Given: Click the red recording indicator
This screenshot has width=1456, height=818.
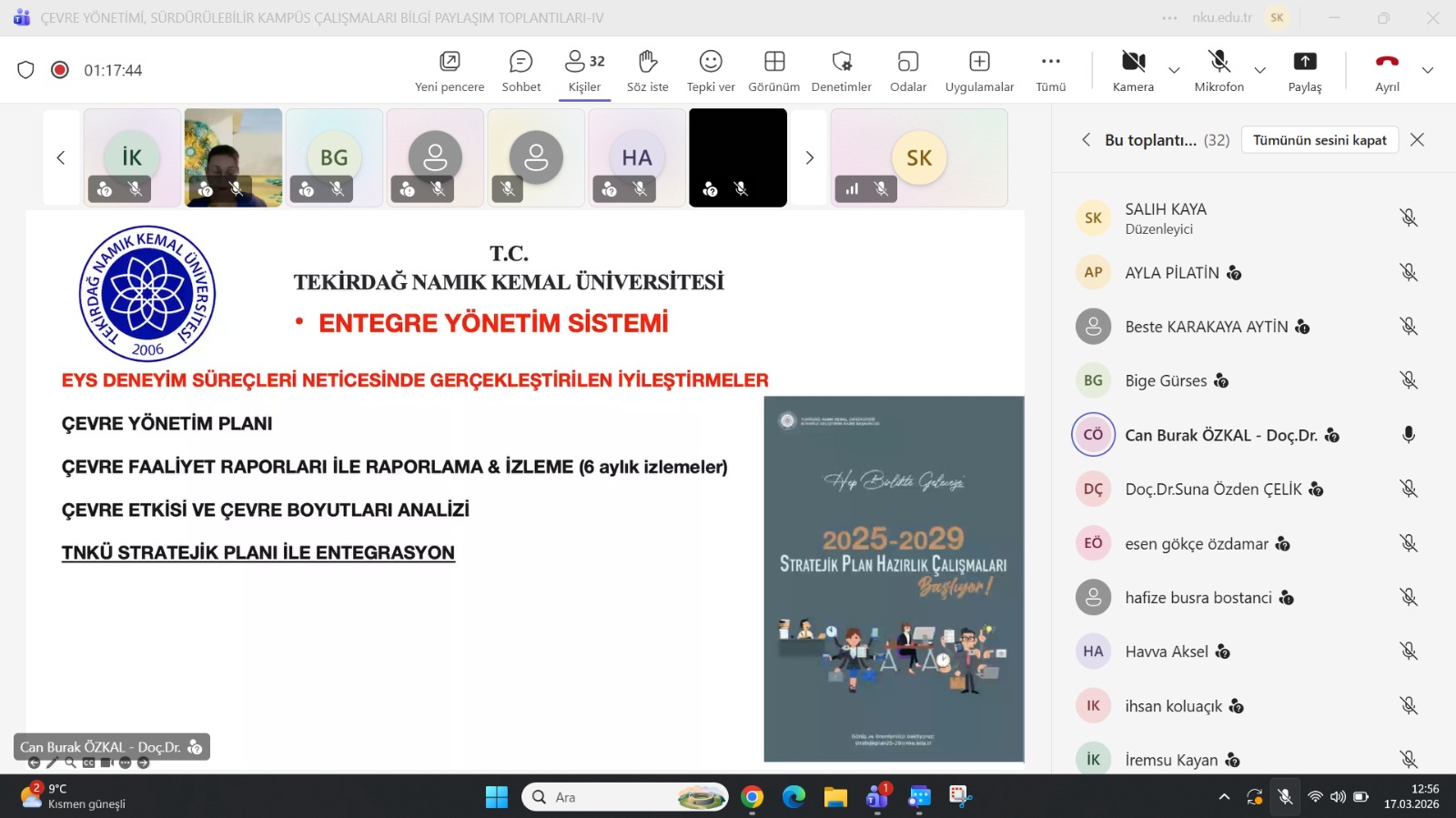Looking at the screenshot, I should 60,70.
